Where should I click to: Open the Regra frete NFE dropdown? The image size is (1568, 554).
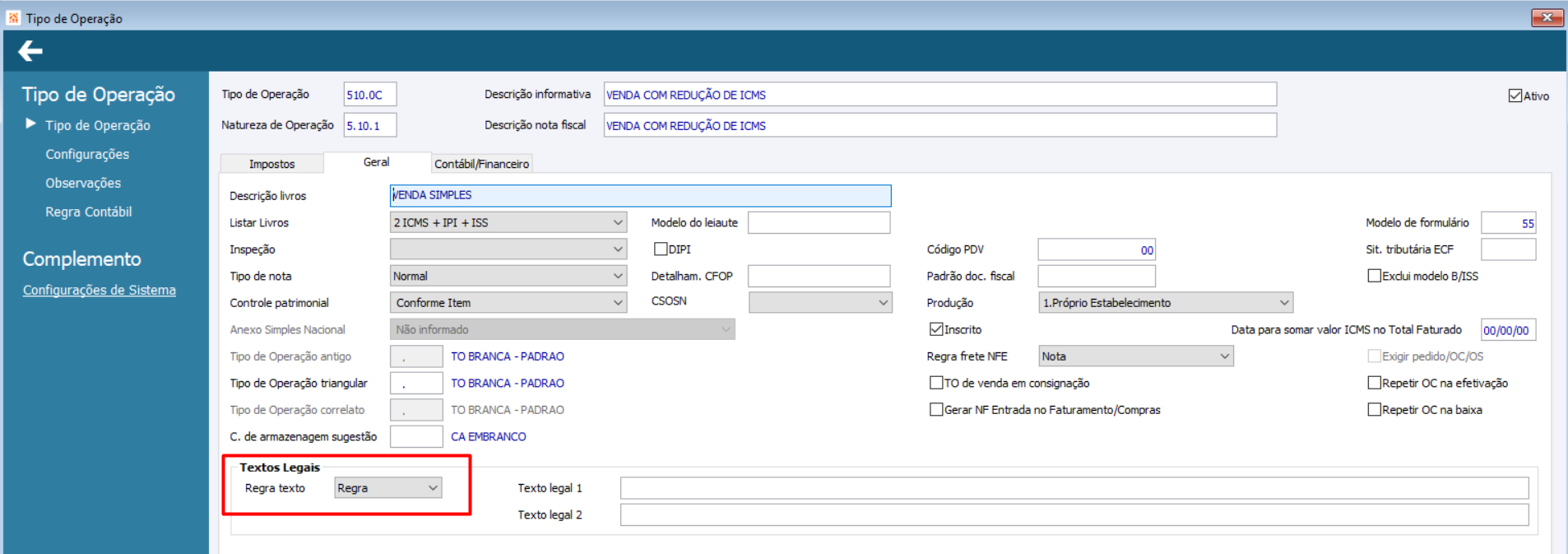coord(1136,356)
